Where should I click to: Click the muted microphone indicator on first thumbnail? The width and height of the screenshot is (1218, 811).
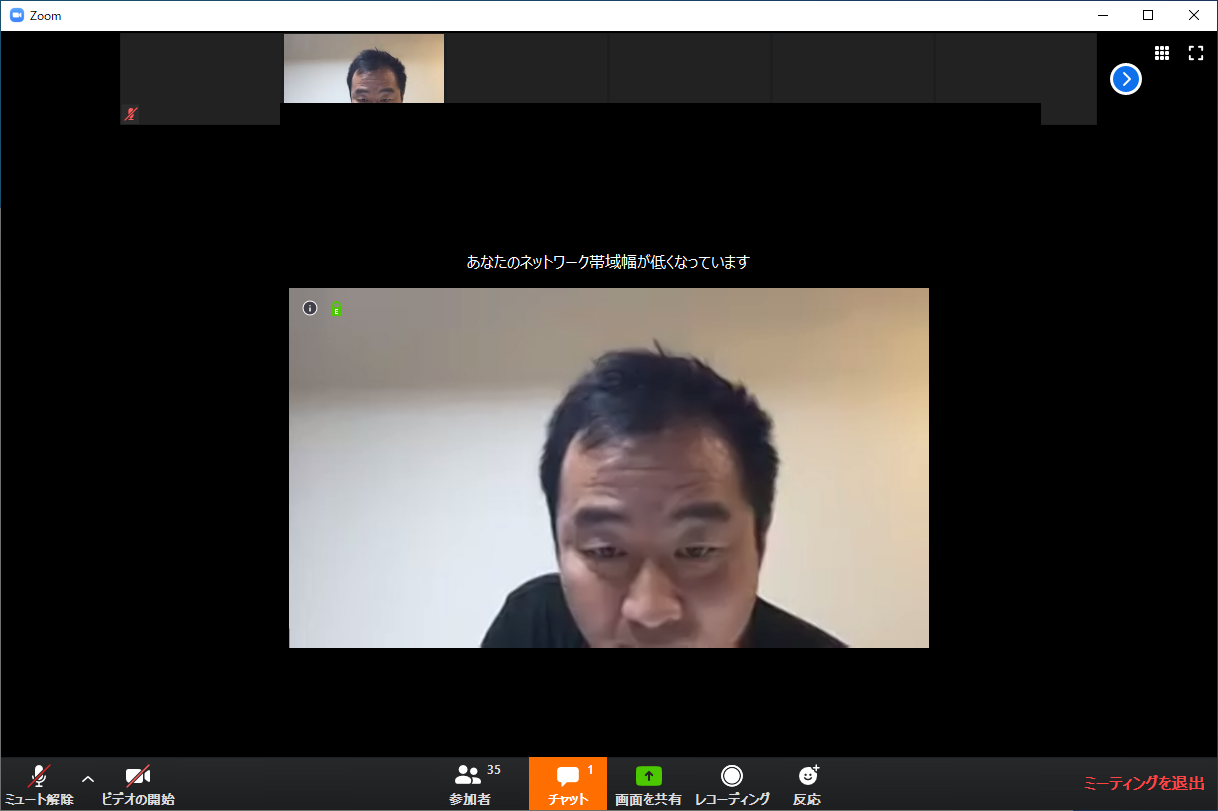click(130, 114)
